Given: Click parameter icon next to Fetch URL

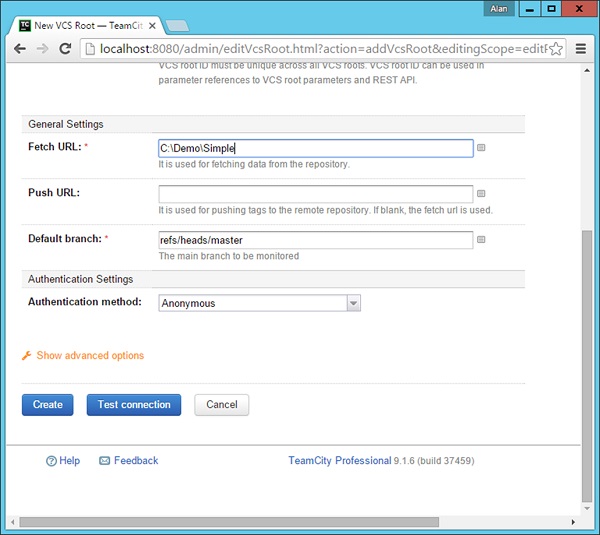Looking at the screenshot, I should [481, 148].
